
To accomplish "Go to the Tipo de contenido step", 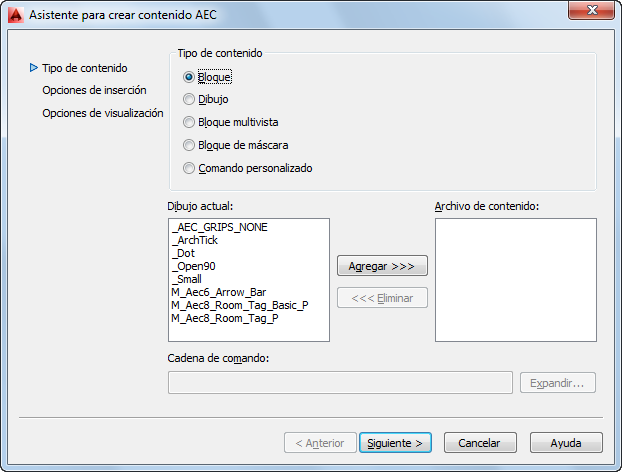I will tap(85, 68).
